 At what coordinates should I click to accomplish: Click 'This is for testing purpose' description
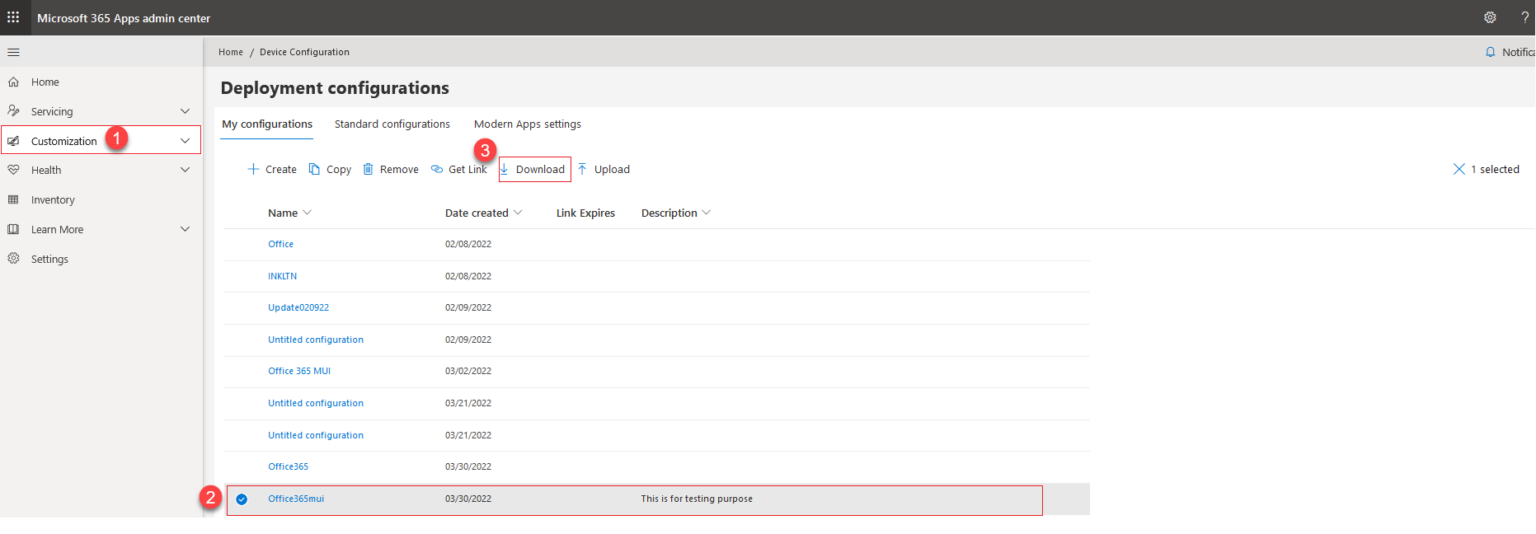(x=697, y=499)
